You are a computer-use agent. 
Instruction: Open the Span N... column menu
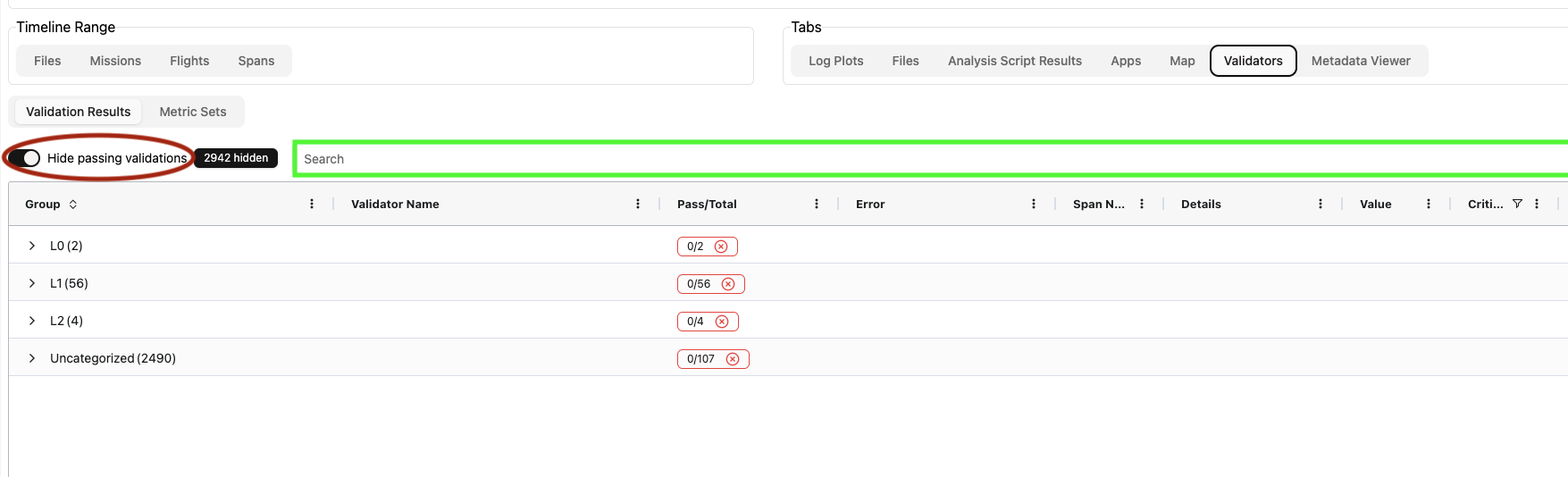[1142, 204]
